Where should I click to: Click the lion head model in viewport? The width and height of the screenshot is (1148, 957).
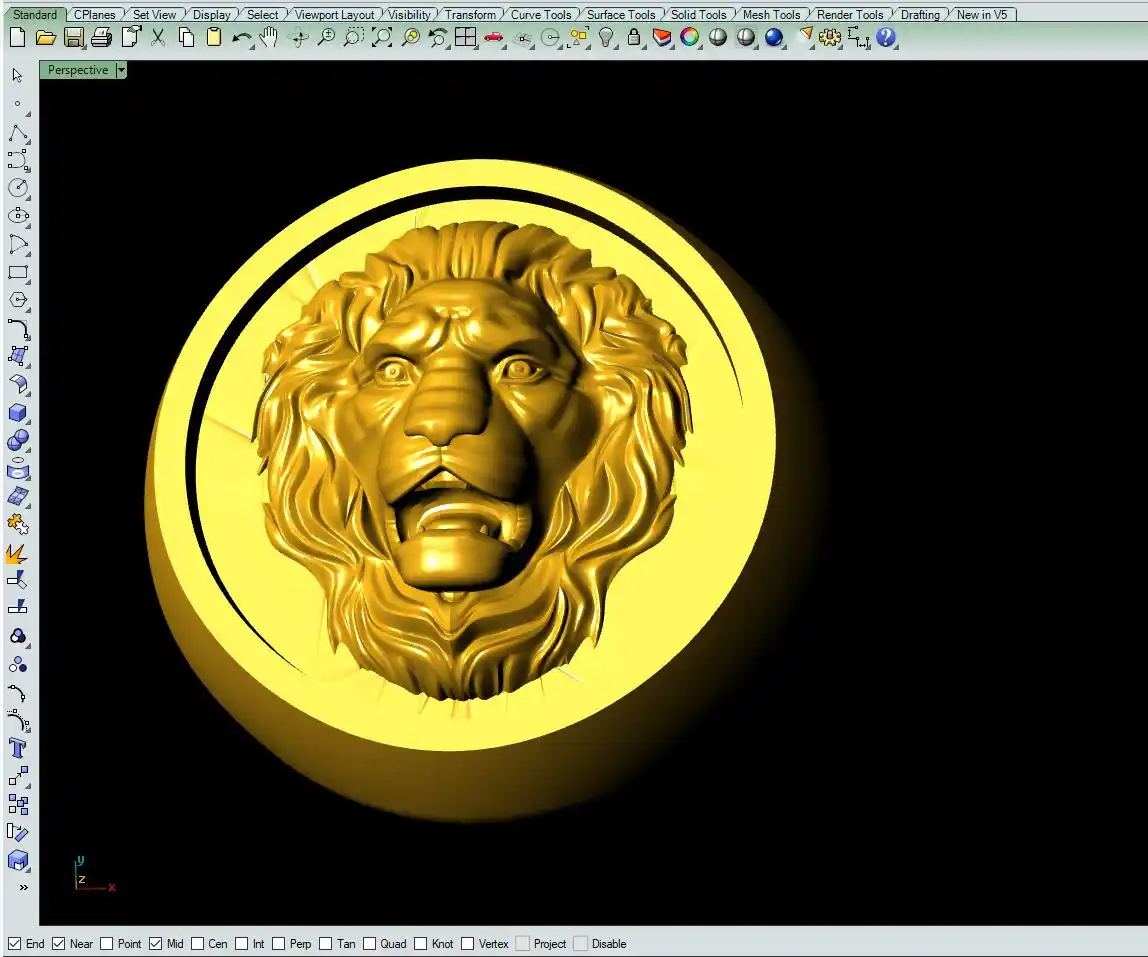[470, 450]
